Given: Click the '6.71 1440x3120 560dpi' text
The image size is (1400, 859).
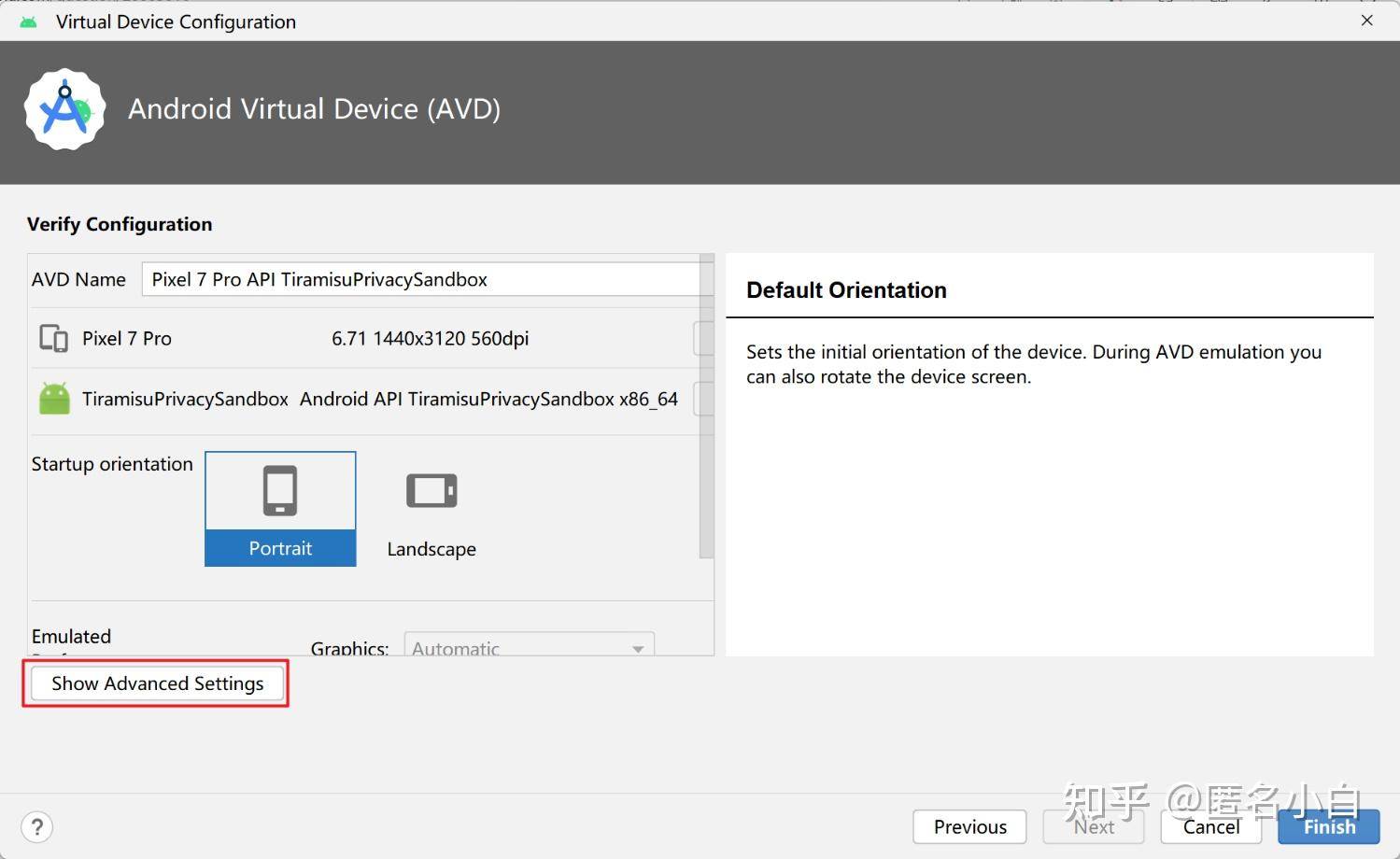Looking at the screenshot, I should tap(430, 339).
